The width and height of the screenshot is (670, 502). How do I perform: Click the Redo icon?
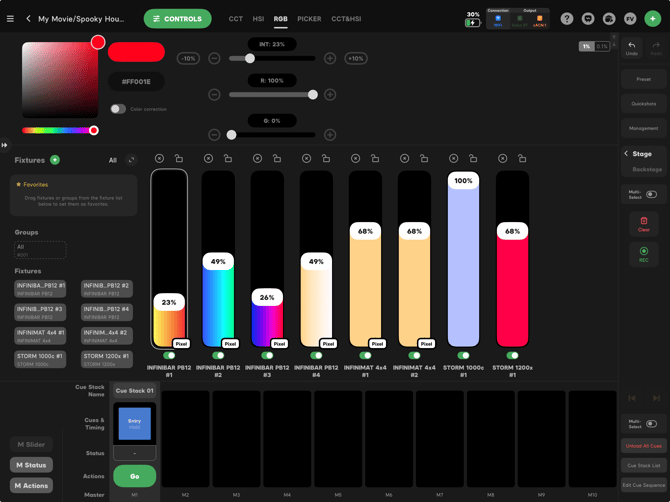pyautogui.click(x=656, y=48)
